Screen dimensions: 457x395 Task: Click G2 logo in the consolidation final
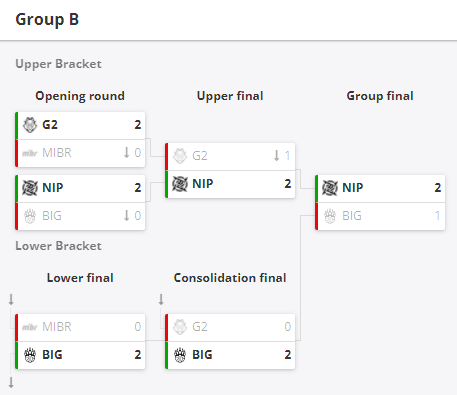(x=180, y=327)
